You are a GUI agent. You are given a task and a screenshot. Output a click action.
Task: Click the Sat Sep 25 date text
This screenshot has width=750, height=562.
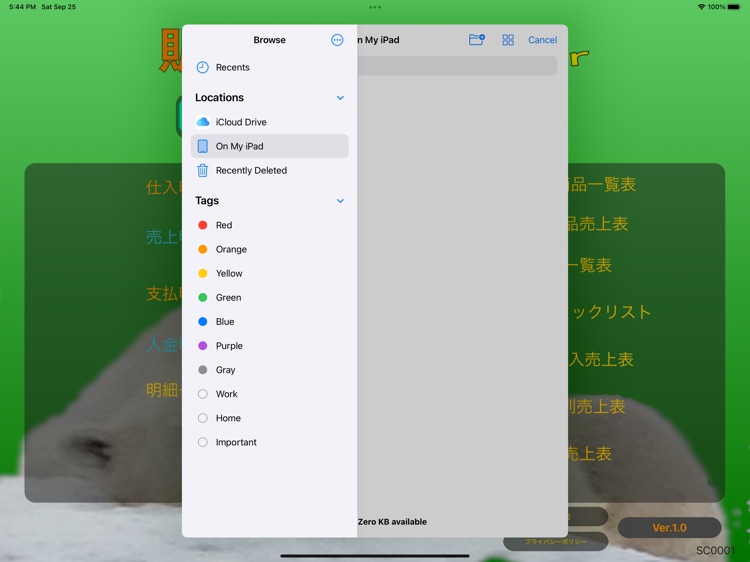point(58,7)
